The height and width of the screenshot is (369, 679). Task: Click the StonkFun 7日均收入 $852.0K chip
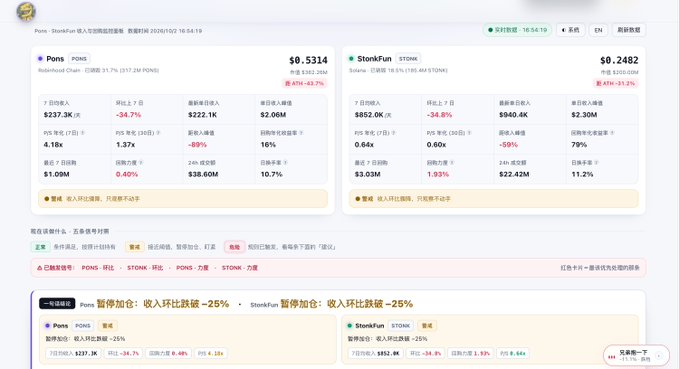point(375,353)
